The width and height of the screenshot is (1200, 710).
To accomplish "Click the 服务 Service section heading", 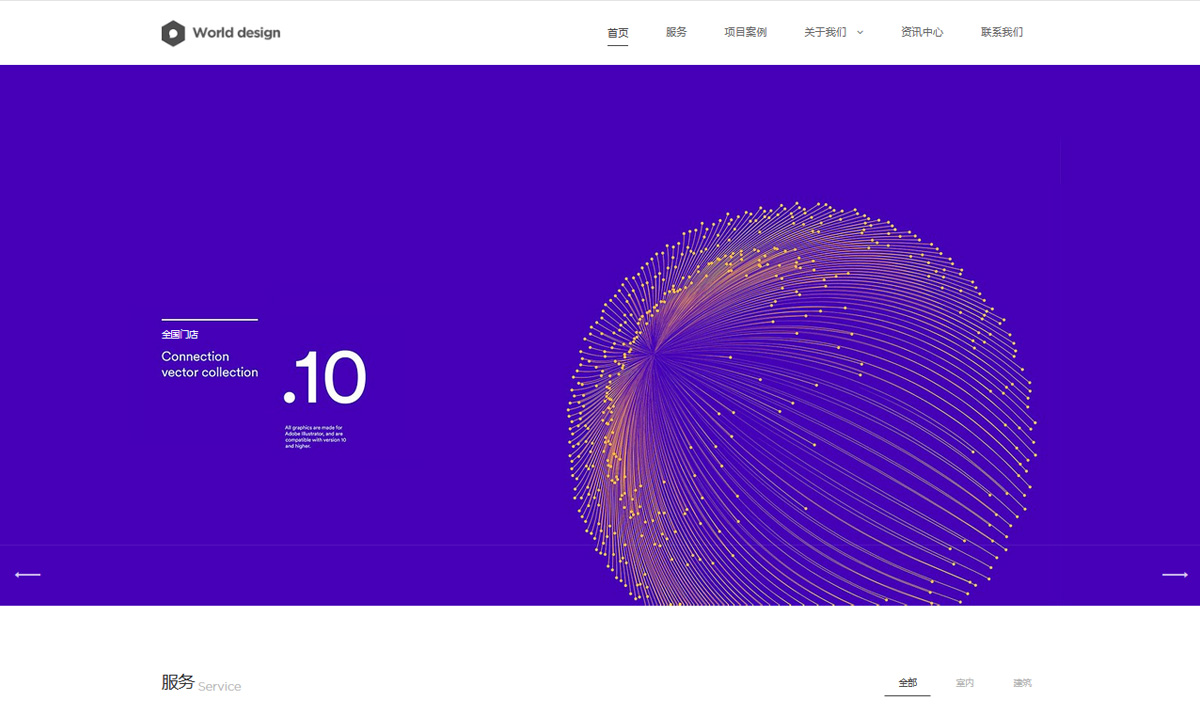I will point(201,683).
